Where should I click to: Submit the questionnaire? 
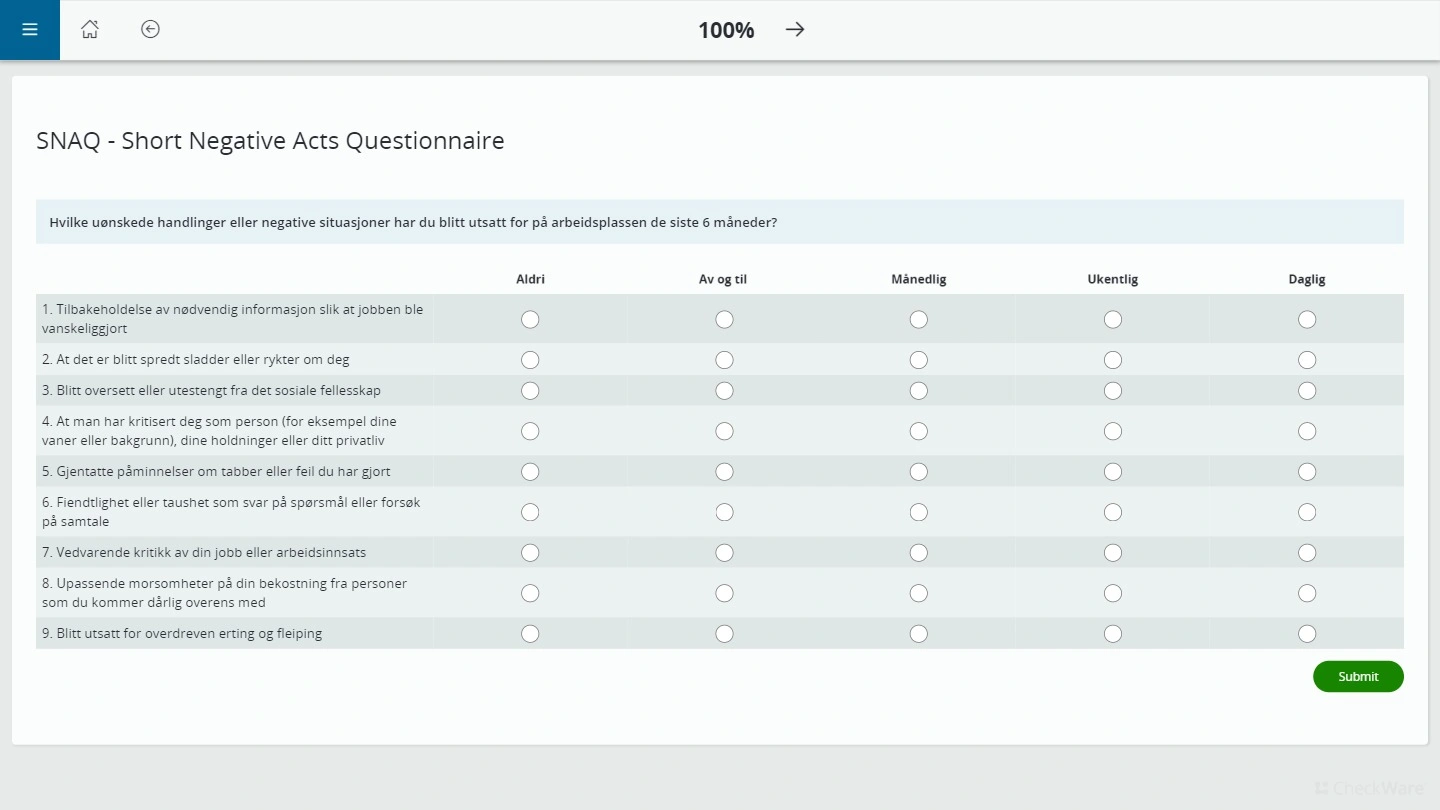point(1358,677)
